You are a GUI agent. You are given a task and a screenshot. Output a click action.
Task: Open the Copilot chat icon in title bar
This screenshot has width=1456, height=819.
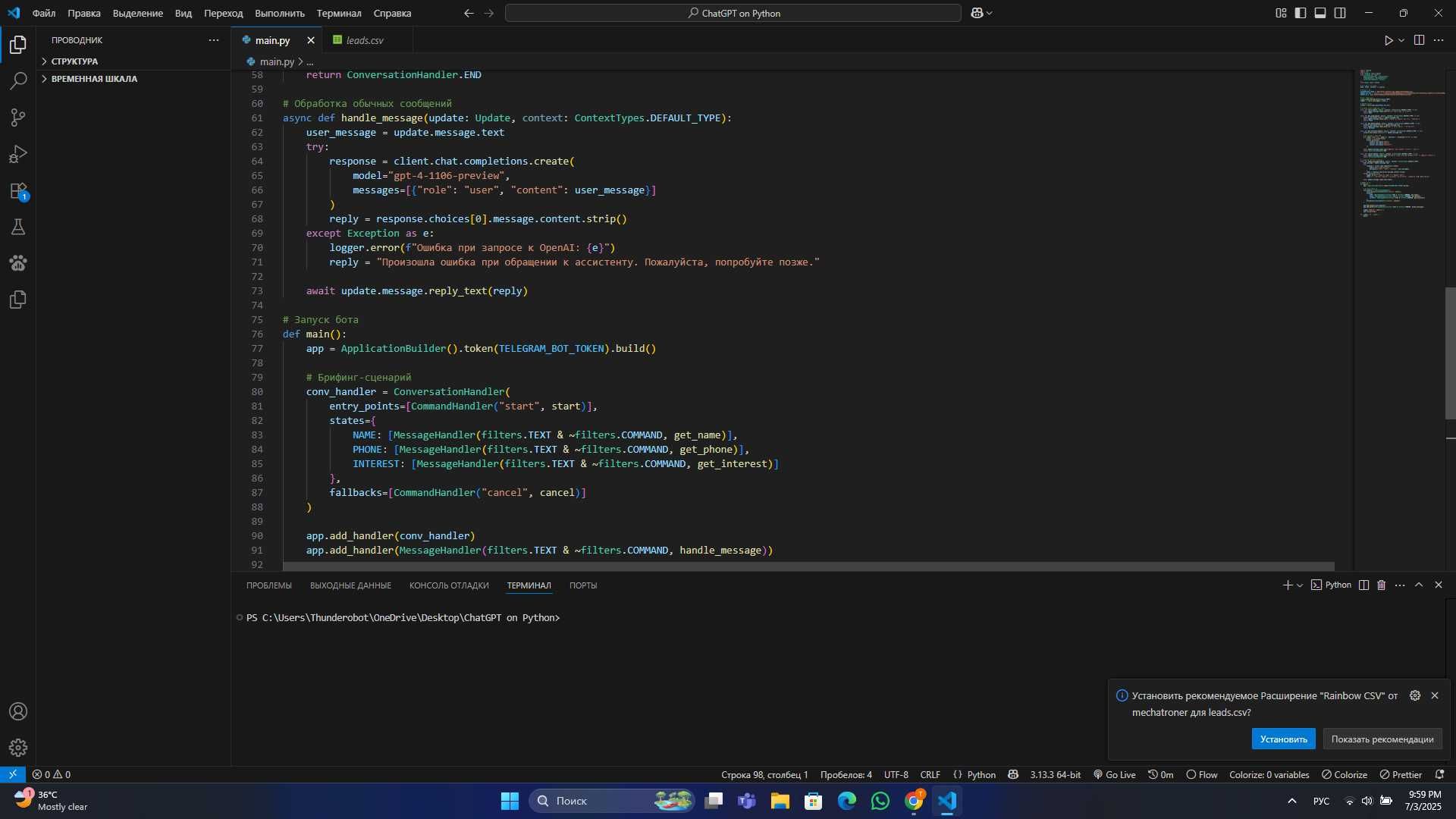pos(977,13)
